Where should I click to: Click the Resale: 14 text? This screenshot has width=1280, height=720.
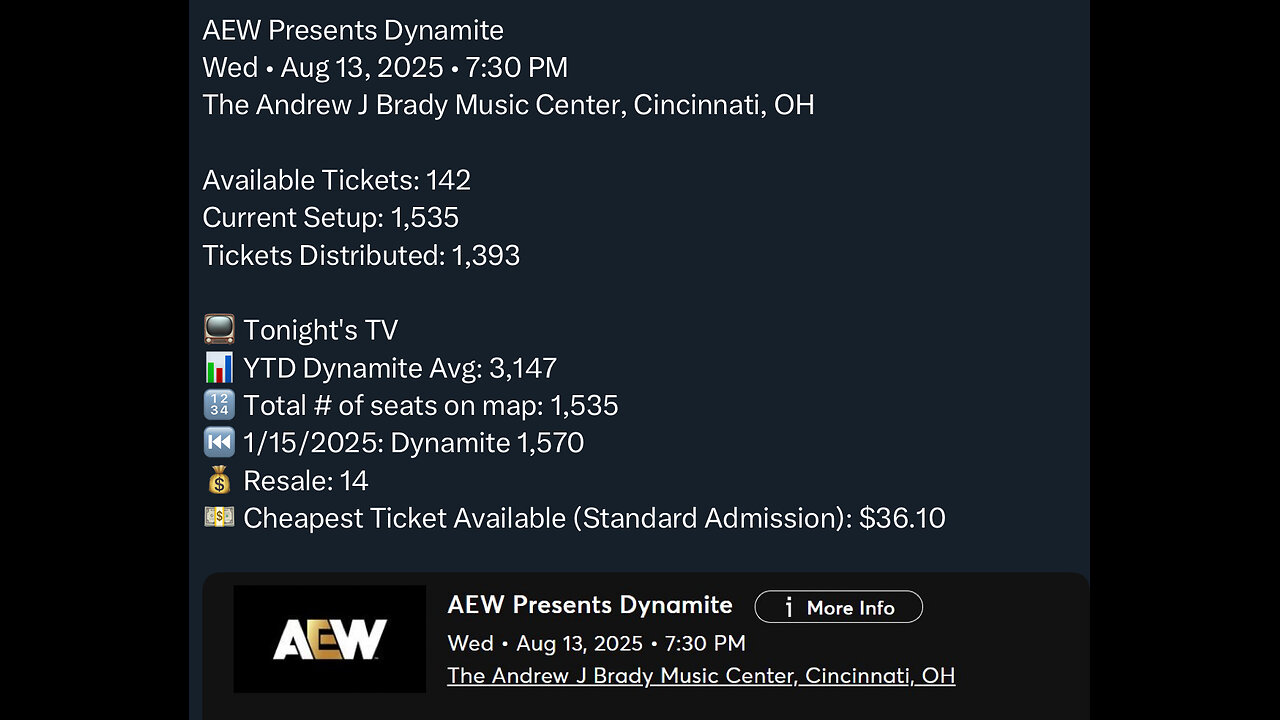(305, 481)
